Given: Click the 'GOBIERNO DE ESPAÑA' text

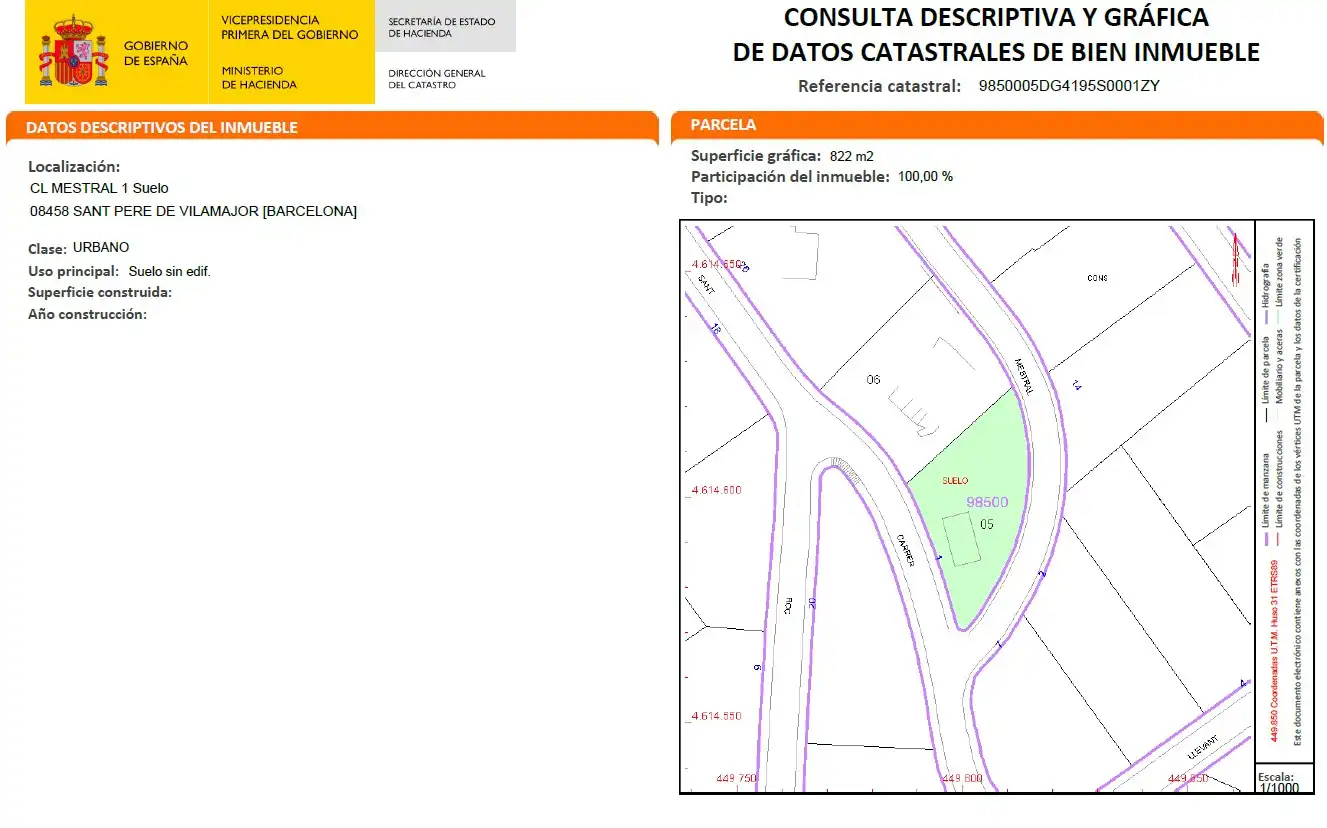Looking at the screenshot, I should tap(156, 53).
